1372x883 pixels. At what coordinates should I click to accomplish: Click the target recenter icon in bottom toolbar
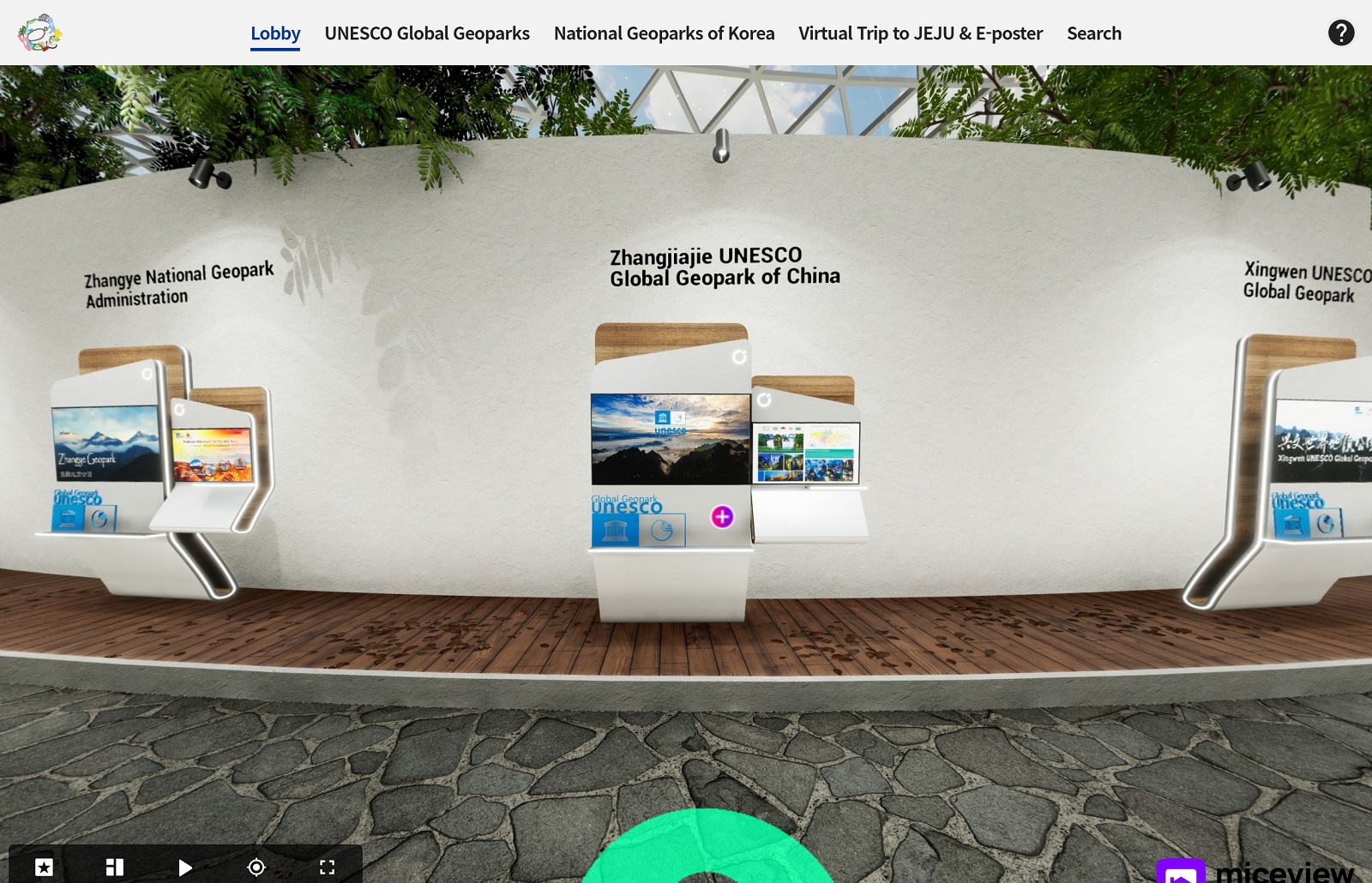pyautogui.click(x=256, y=868)
